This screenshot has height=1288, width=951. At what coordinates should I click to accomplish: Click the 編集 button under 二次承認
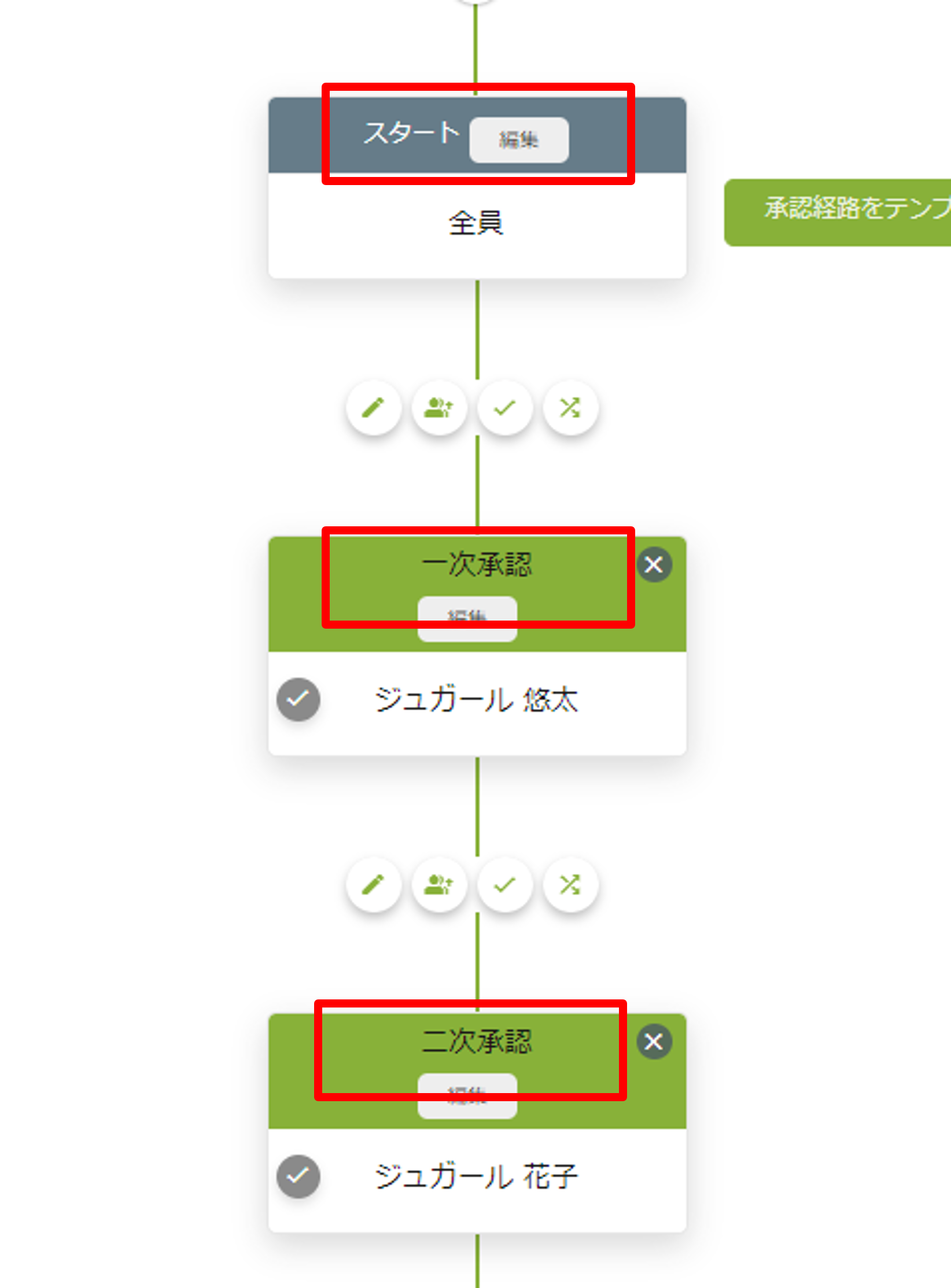pos(467,1095)
